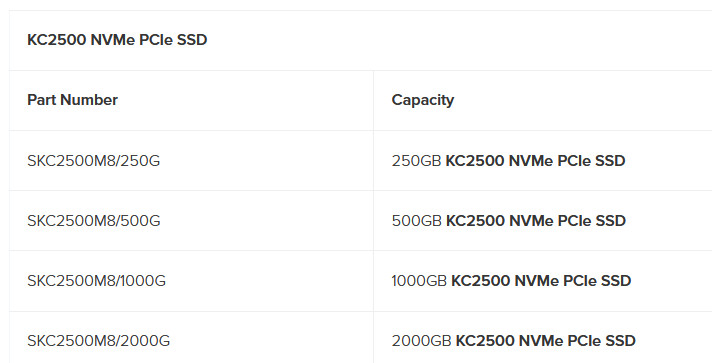The height and width of the screenshot is (363, 712).
Task: Click the 2000GB KC2500 NVMe PCIe SSD entry
Action: (x=514, y=341)
